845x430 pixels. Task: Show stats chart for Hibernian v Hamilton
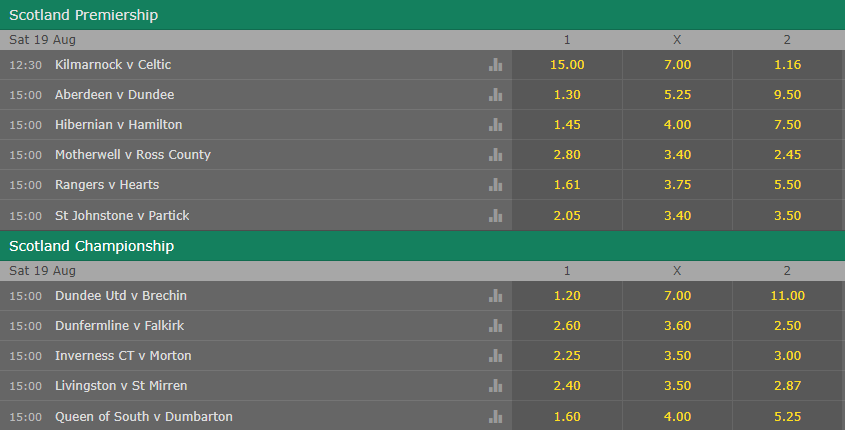point(495,125)
